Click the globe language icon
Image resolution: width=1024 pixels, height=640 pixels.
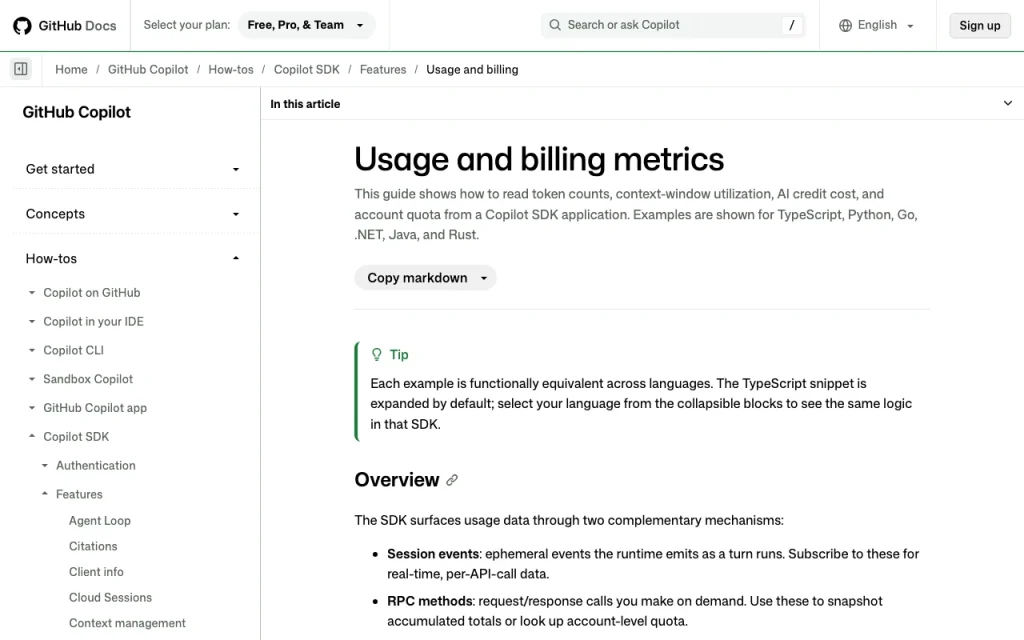click(x=845, y=25)
